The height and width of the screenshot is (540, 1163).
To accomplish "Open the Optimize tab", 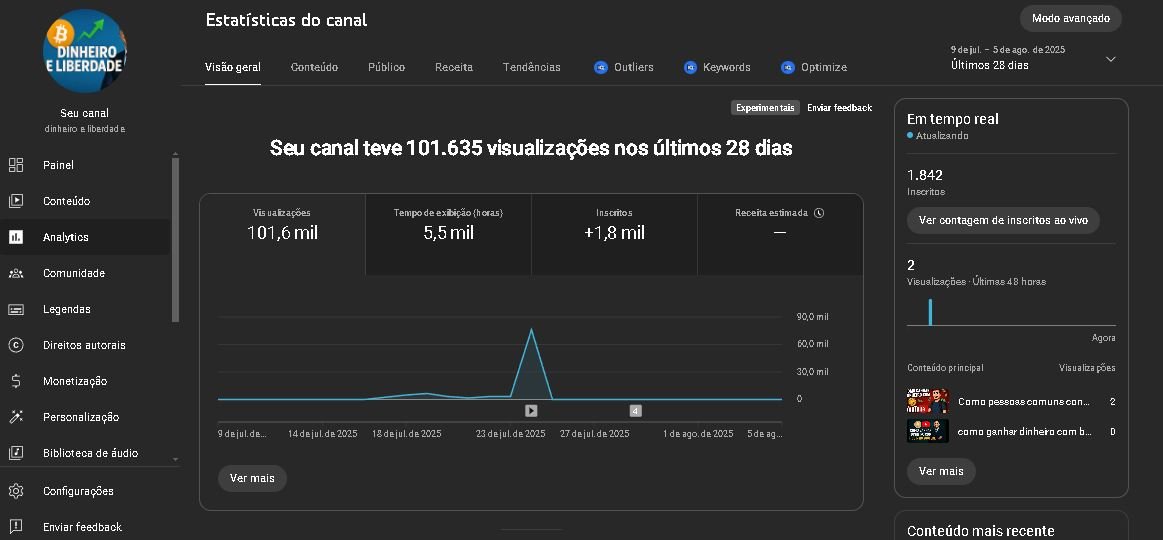I will tap(814, 68).
